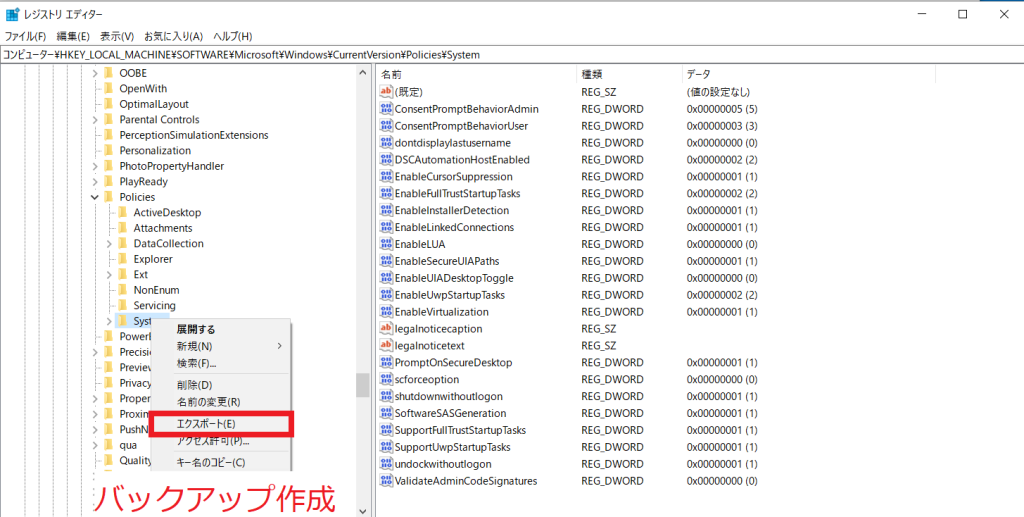Expand the Ext tree node
Screen dimensions: 1024x517
109,275
